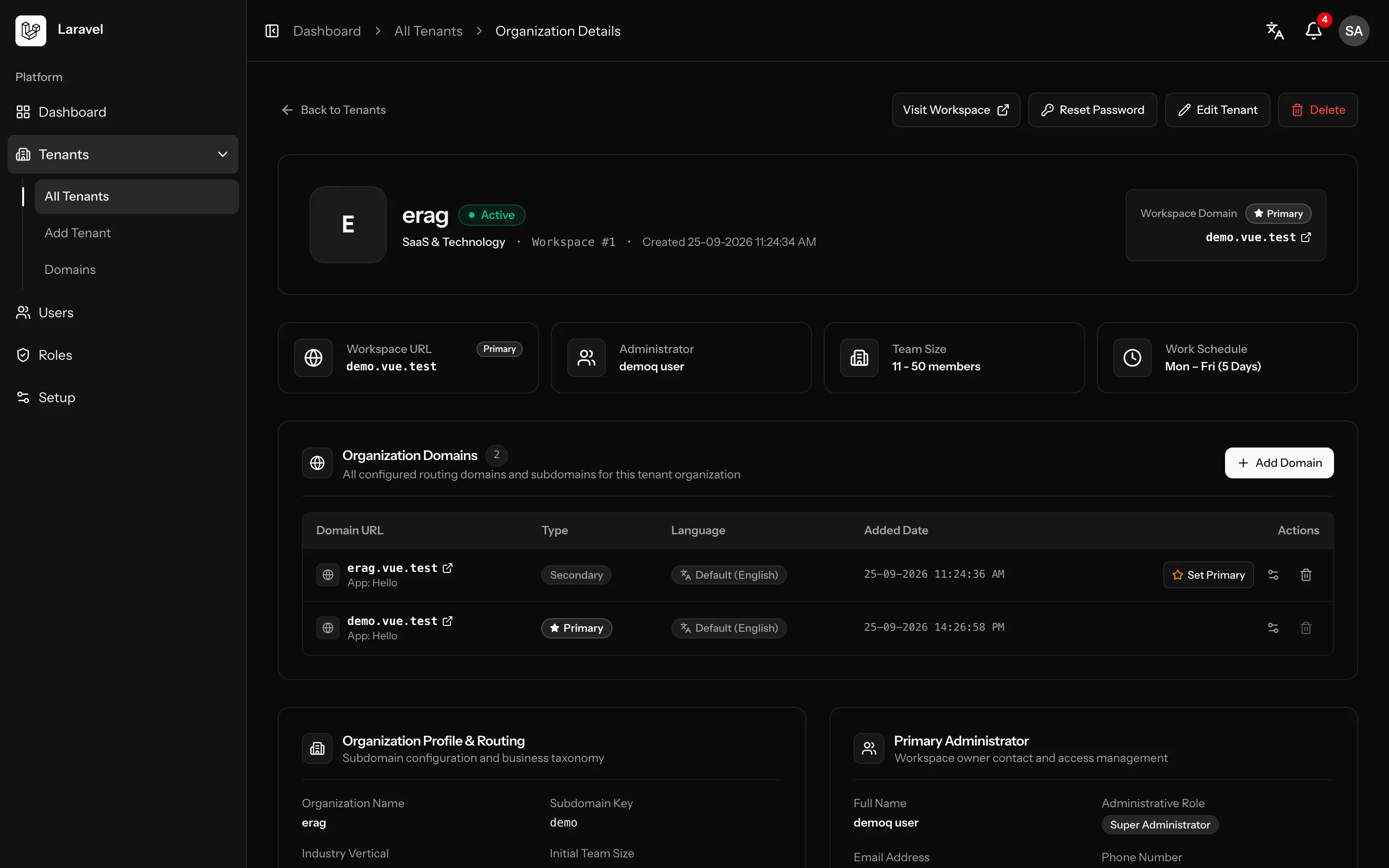
Task: Click the red Delete button
Action: [1318, 109]
